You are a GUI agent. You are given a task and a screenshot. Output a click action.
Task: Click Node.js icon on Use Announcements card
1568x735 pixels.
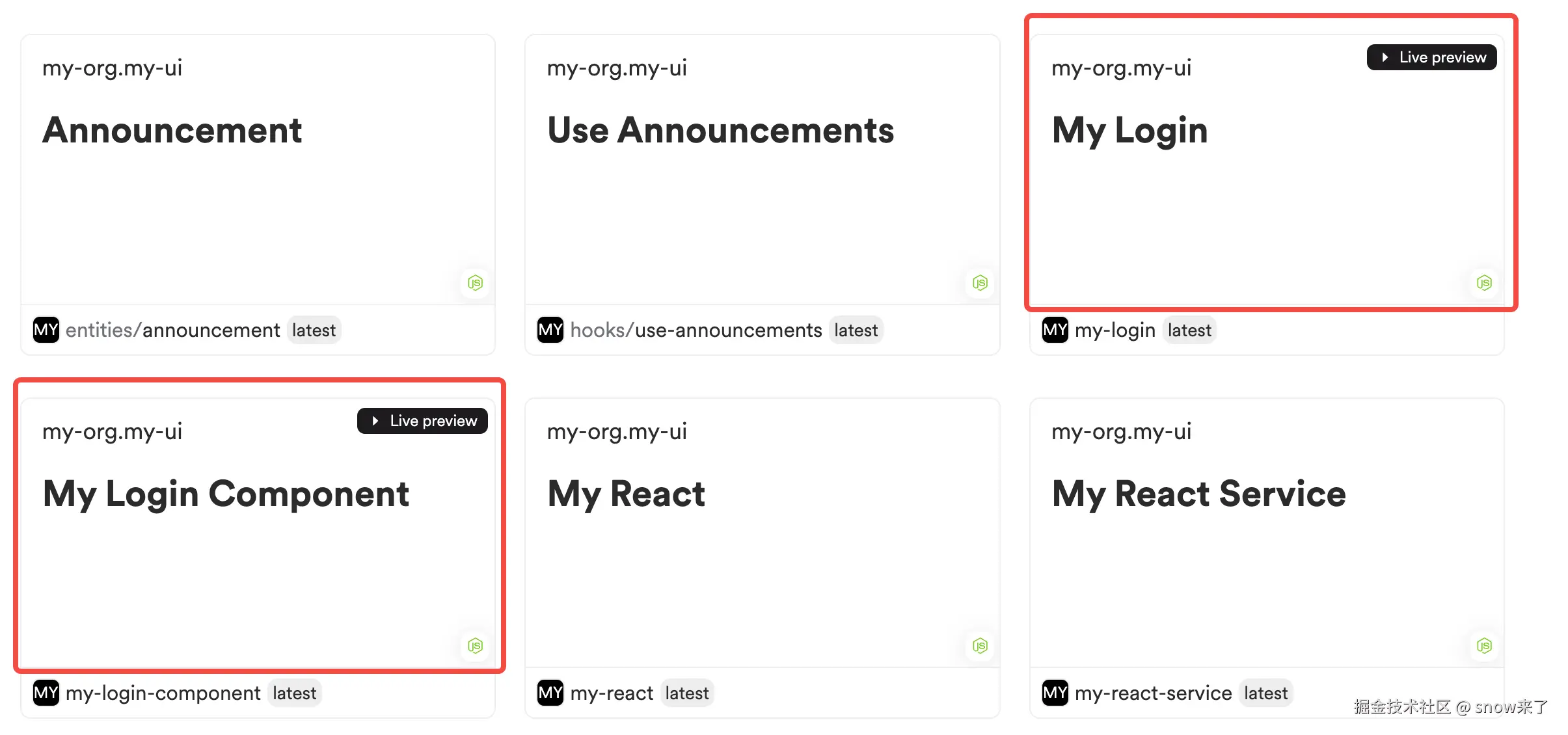coord(980,283)
